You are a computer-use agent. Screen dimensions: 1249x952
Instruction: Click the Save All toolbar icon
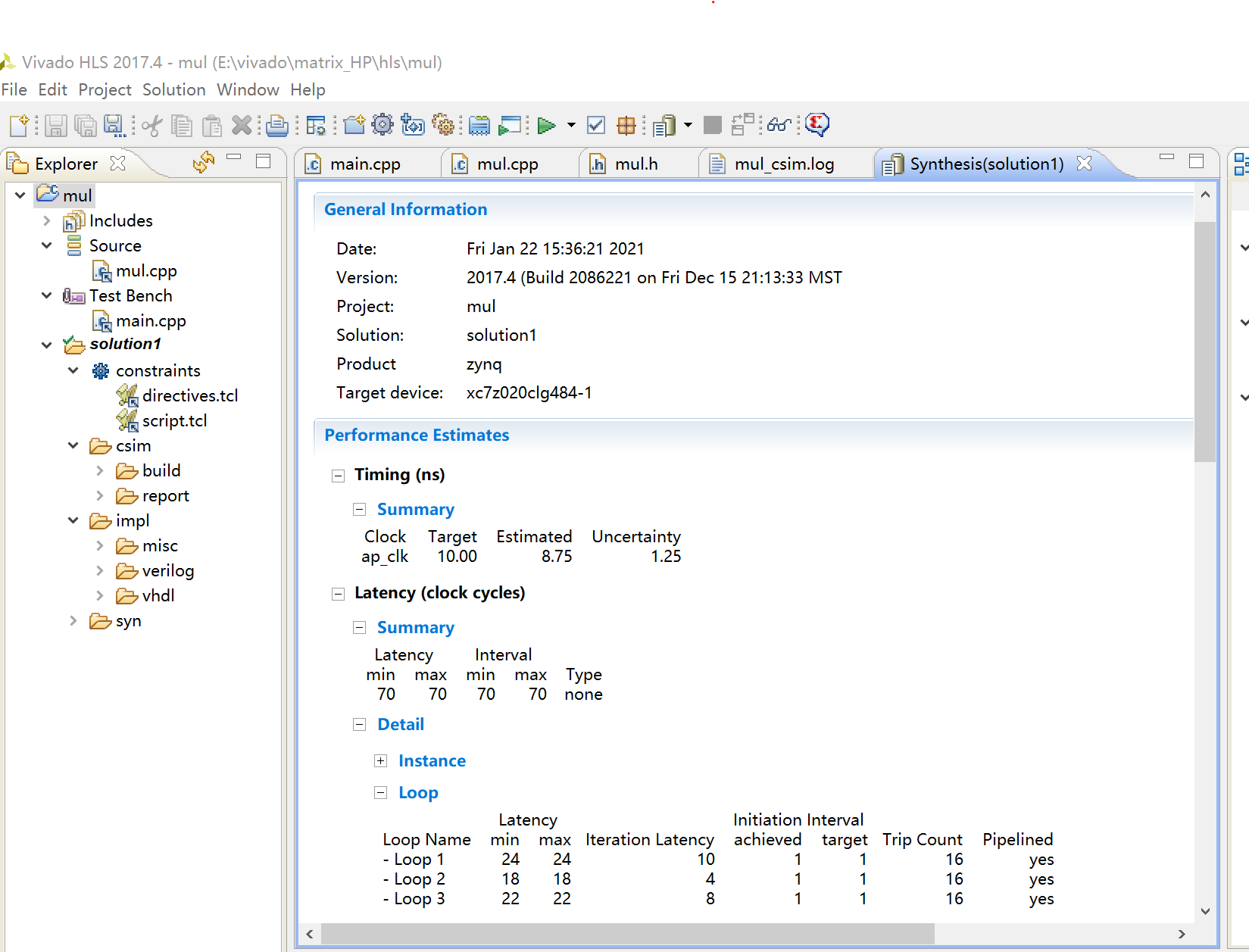coord(85,125)
